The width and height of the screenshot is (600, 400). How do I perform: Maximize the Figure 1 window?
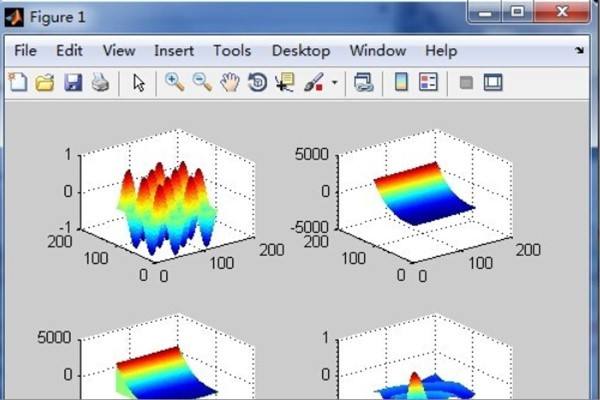point(517,11)
